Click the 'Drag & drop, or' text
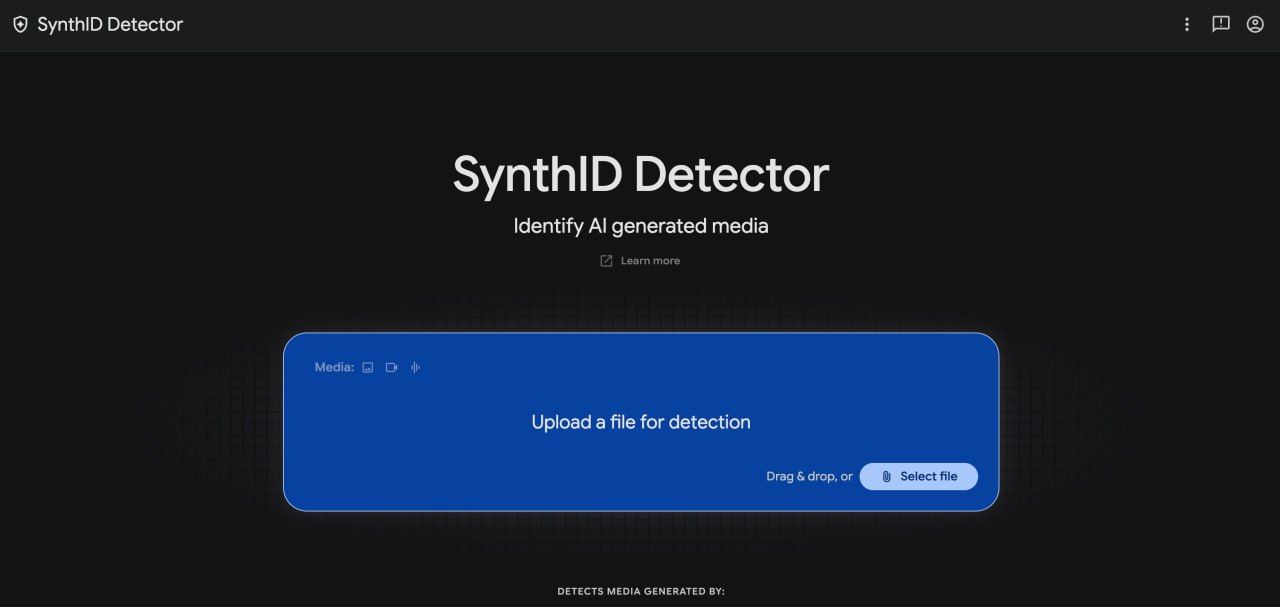 pos(809,477)
